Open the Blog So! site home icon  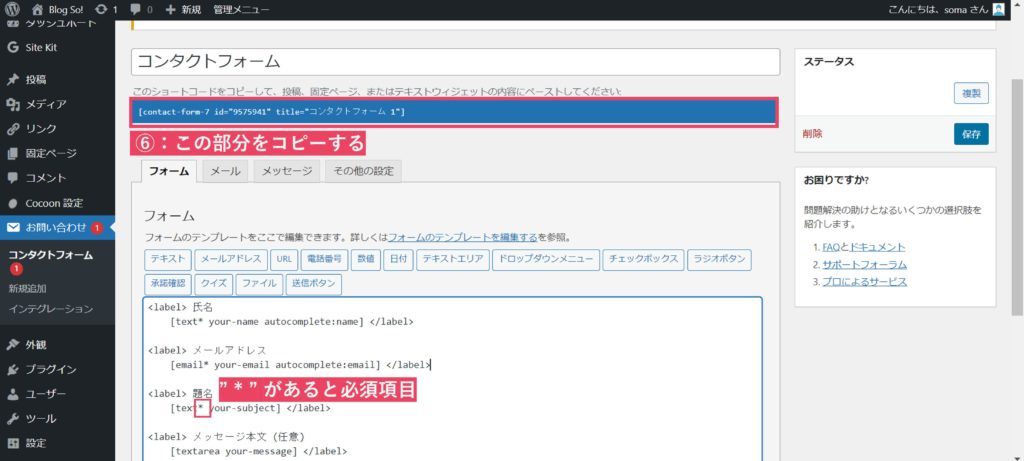tap(37, 10)
